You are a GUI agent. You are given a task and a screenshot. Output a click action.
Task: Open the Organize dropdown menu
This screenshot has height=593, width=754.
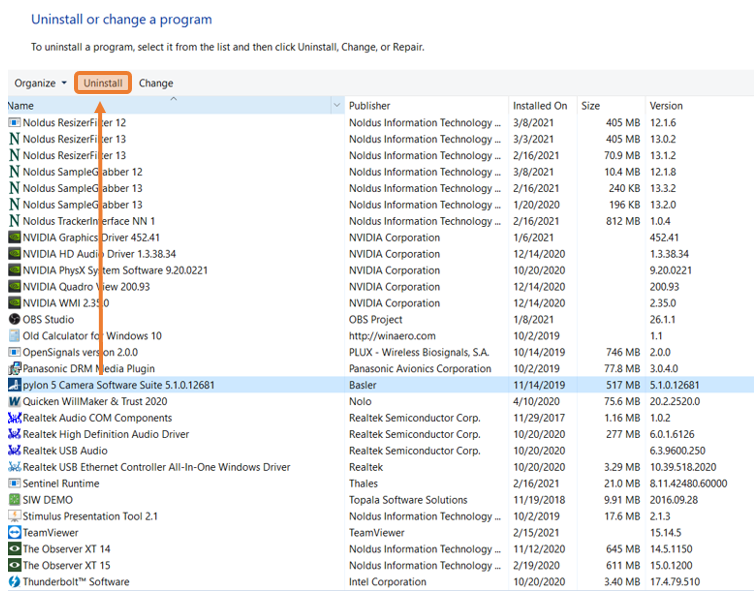[x=40, y=83]
